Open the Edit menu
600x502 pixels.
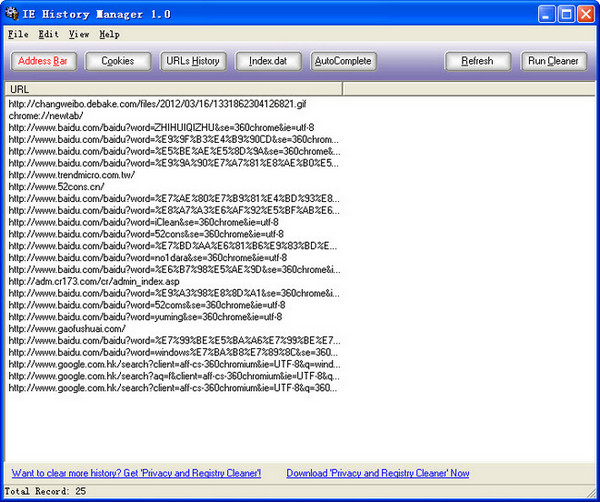49,34
